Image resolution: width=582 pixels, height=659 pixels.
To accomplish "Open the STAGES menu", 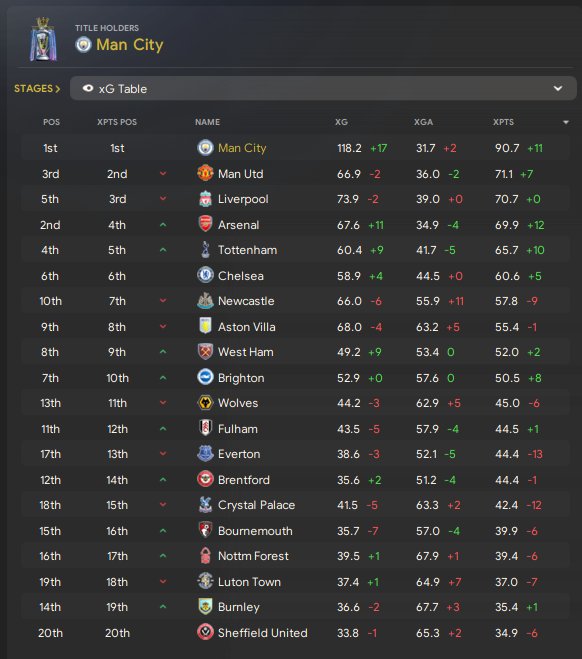I will [37, 89].
